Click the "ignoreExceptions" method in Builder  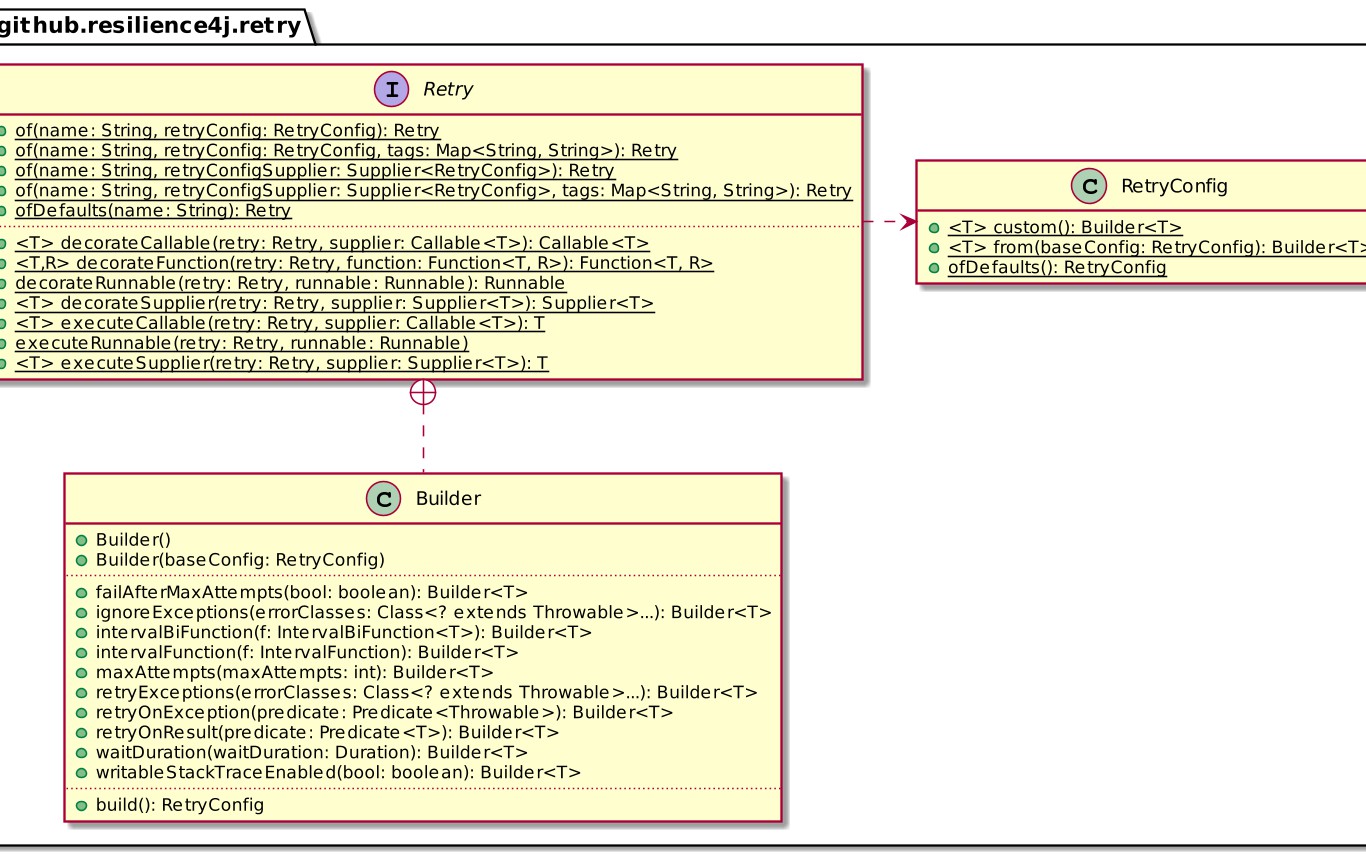pyautogui.click(x=433, y=613)
